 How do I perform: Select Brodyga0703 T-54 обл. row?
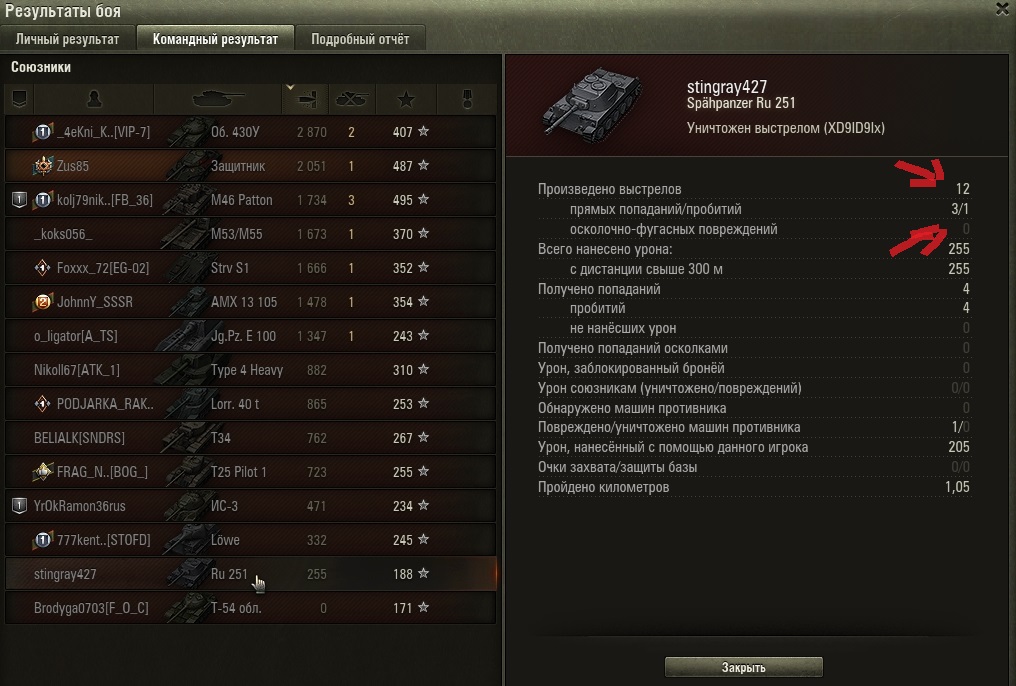250,608
